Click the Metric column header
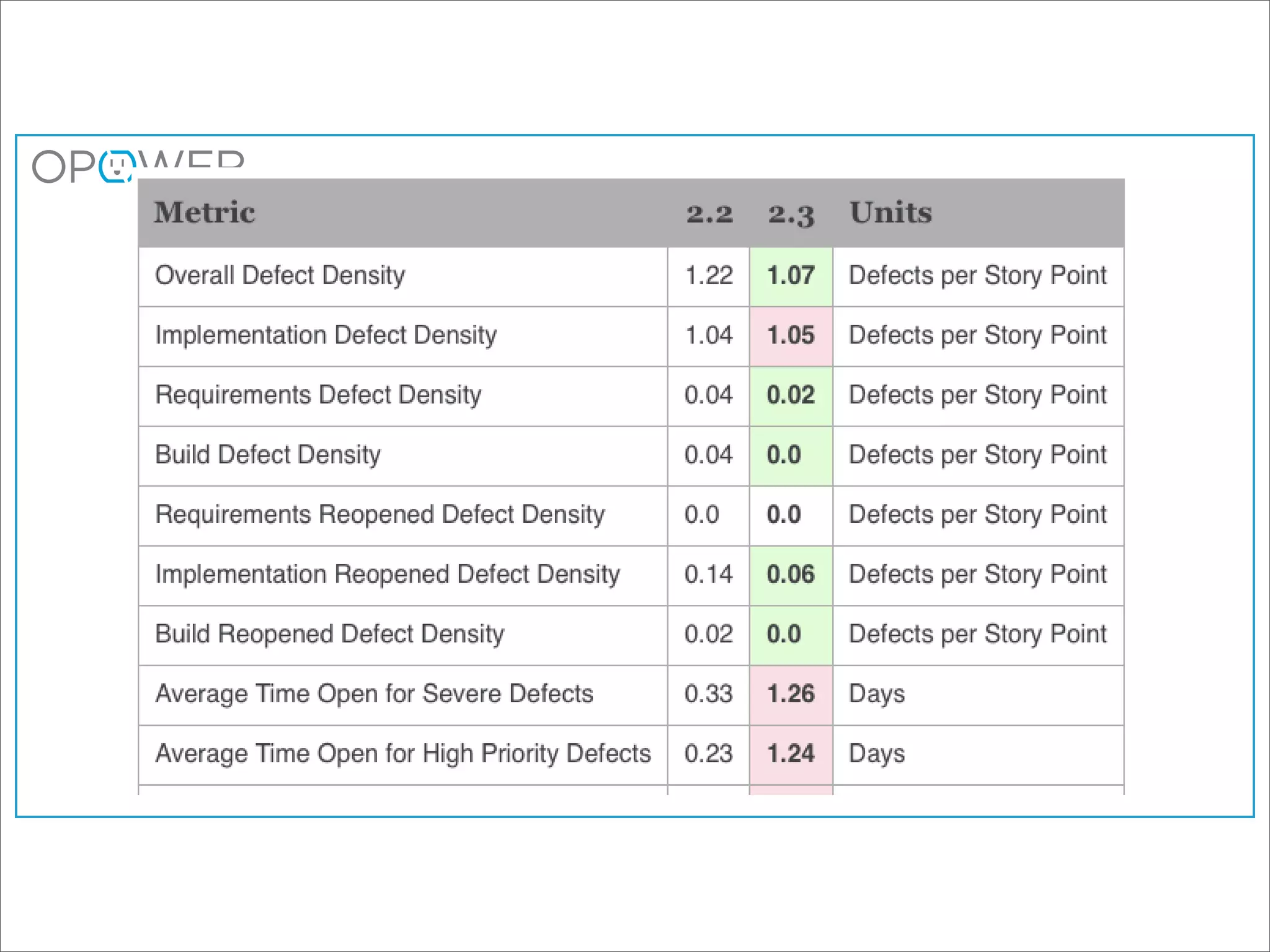 click(205, 213)
